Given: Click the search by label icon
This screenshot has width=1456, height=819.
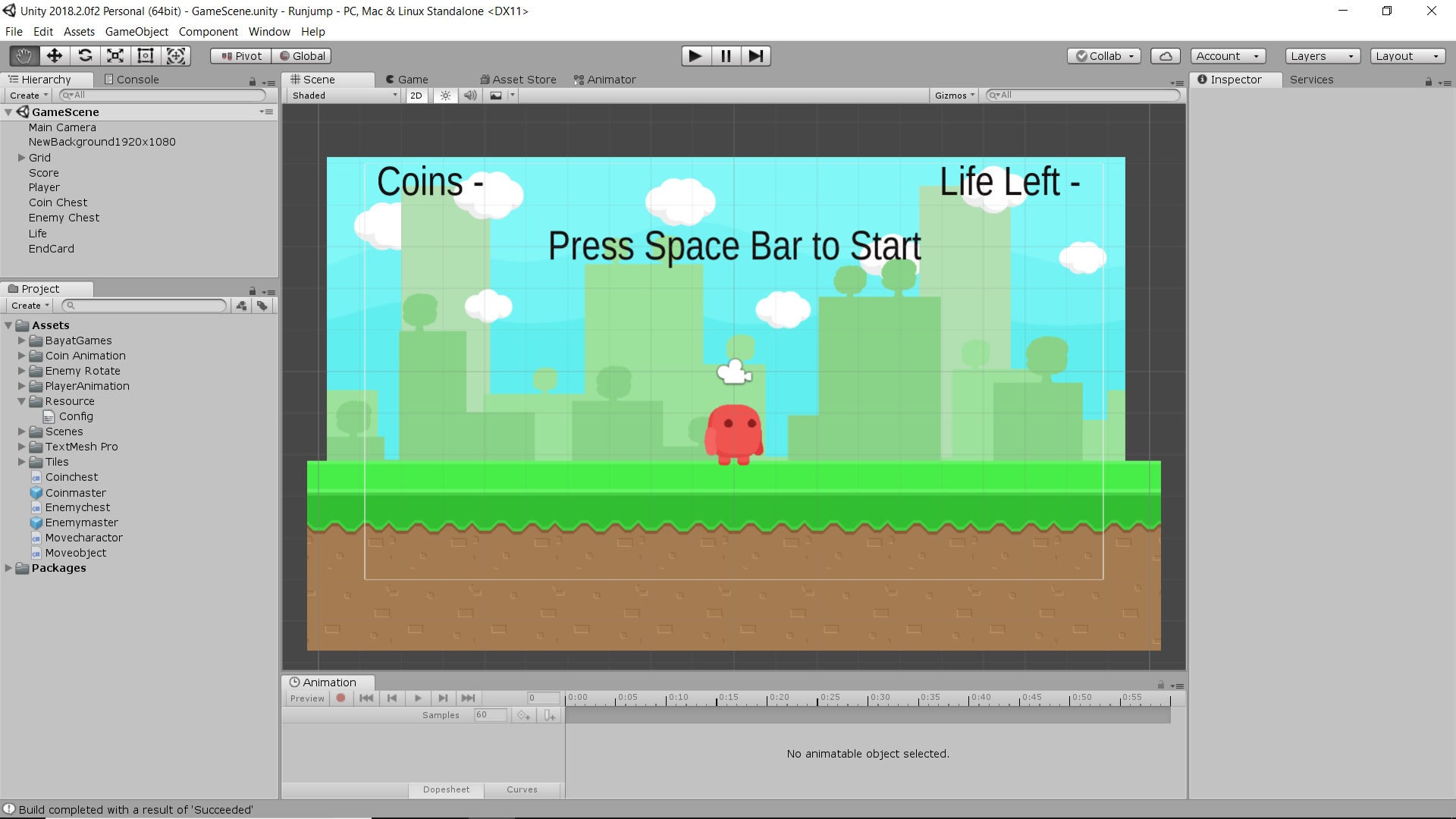Looking at the screenshot, I should point(262,306).
